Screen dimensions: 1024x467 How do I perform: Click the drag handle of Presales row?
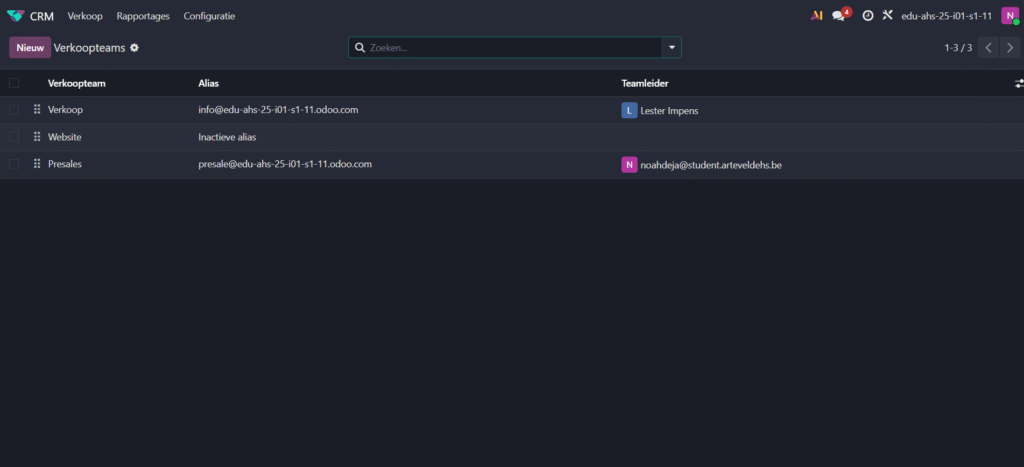(37, 164)
